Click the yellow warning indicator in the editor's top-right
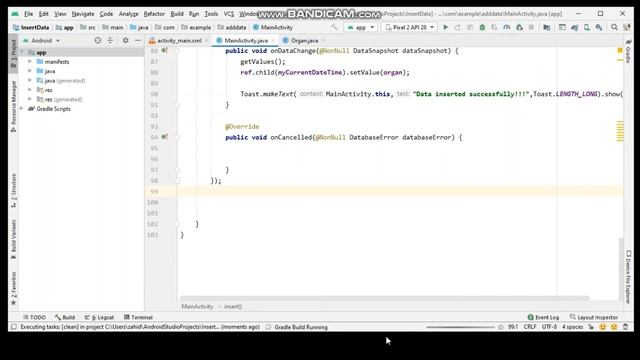The width and height of the screenshot is (640, 360). pos(620,50)
